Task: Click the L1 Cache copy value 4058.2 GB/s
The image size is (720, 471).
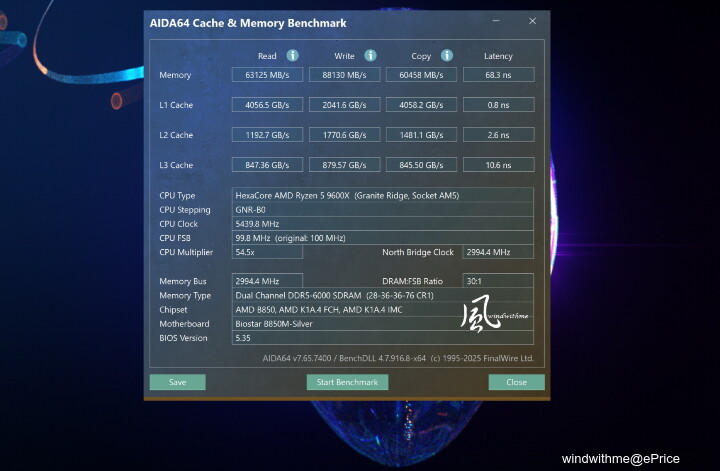Action: click(x=422, y=105)
